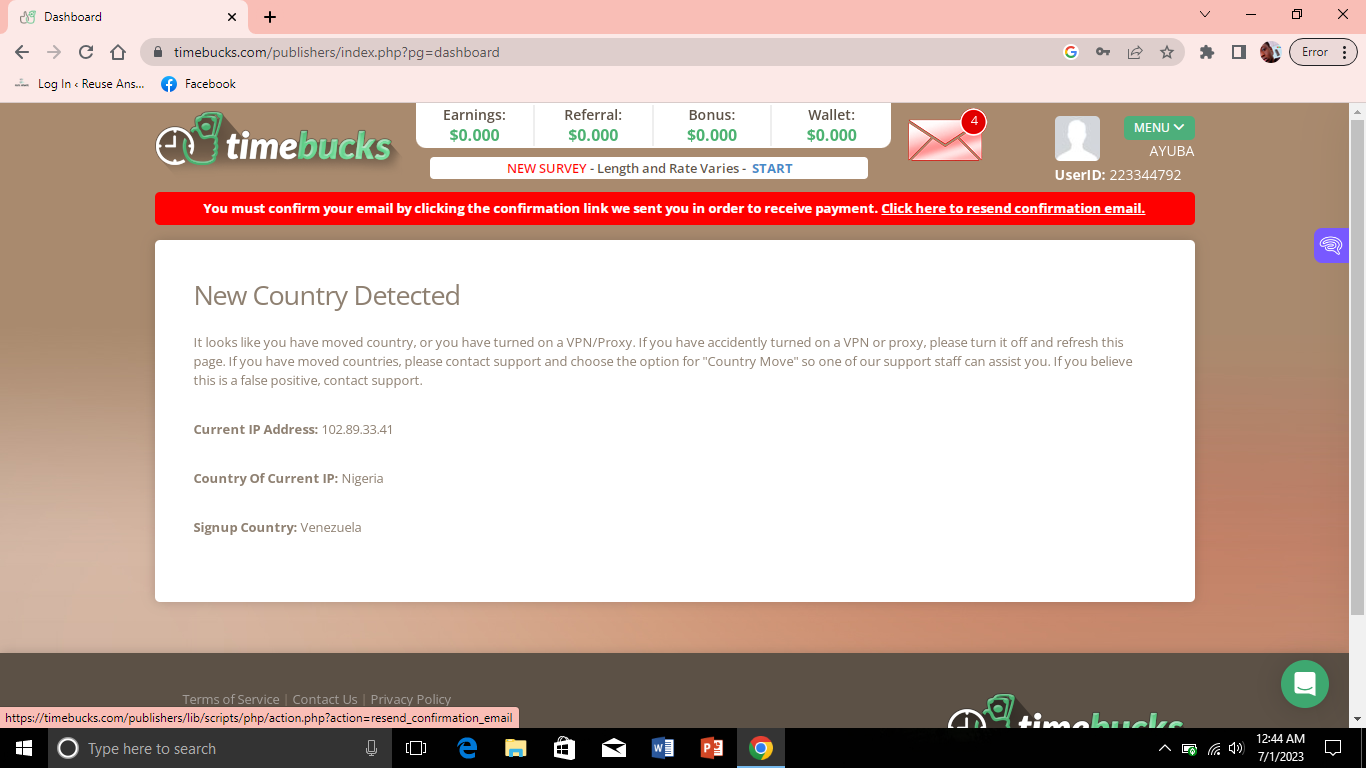Click Signup Country Venezuela text

[x=277, y=527]
